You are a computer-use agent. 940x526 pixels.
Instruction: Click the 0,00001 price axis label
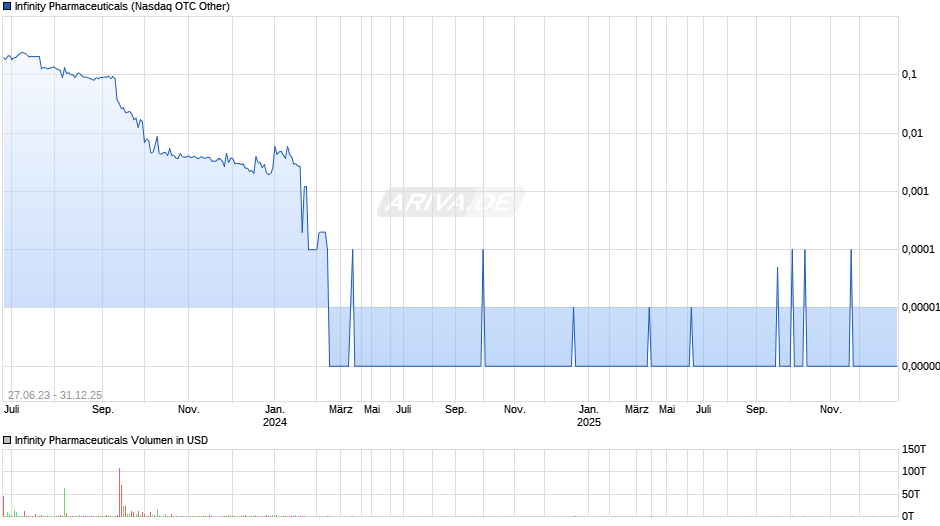click(921, 308)
